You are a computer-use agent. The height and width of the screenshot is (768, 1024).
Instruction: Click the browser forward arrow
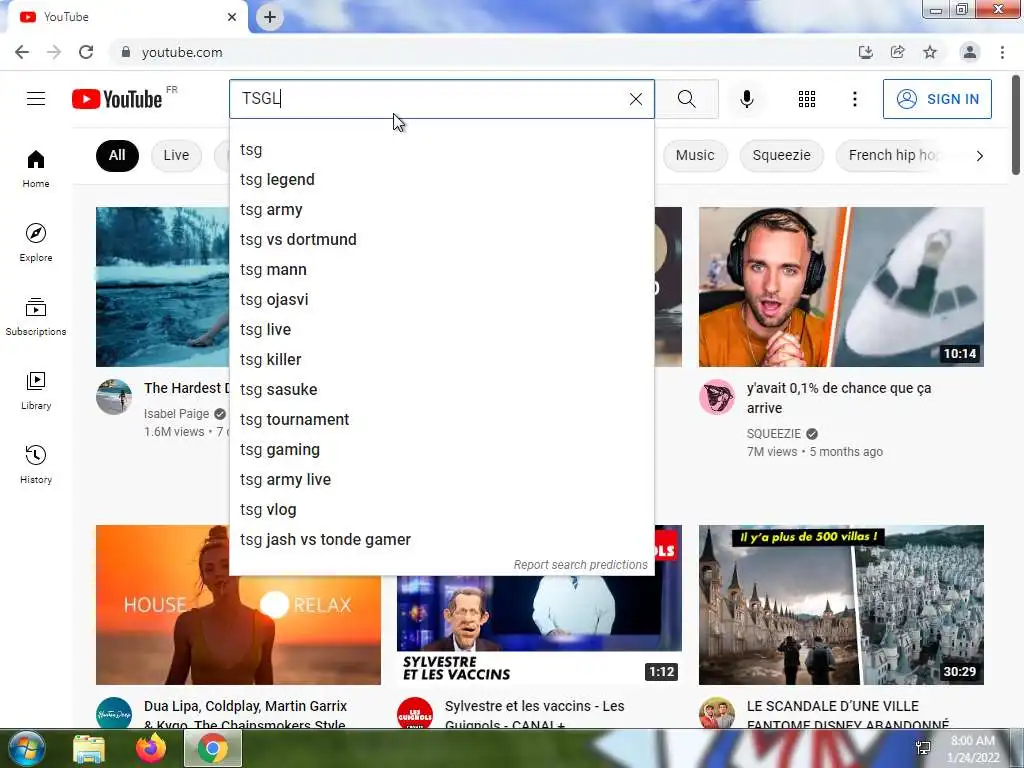[54, 52]
